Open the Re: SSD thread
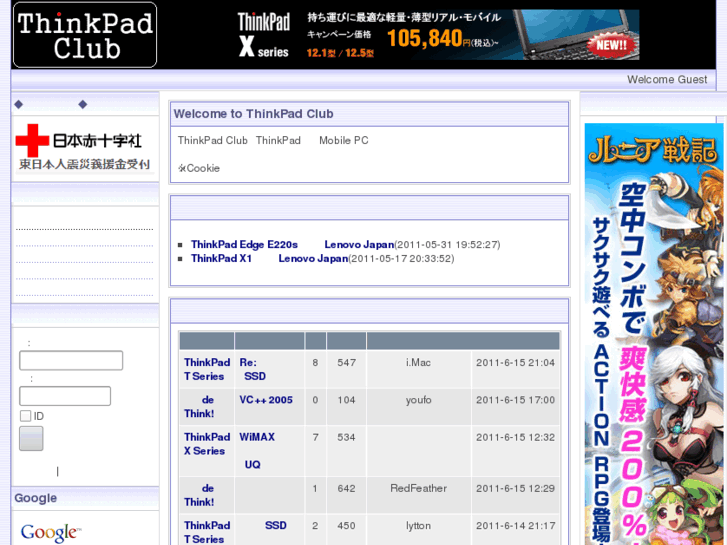Viewport: 727px width, 545px height. (x=253, y=369)
